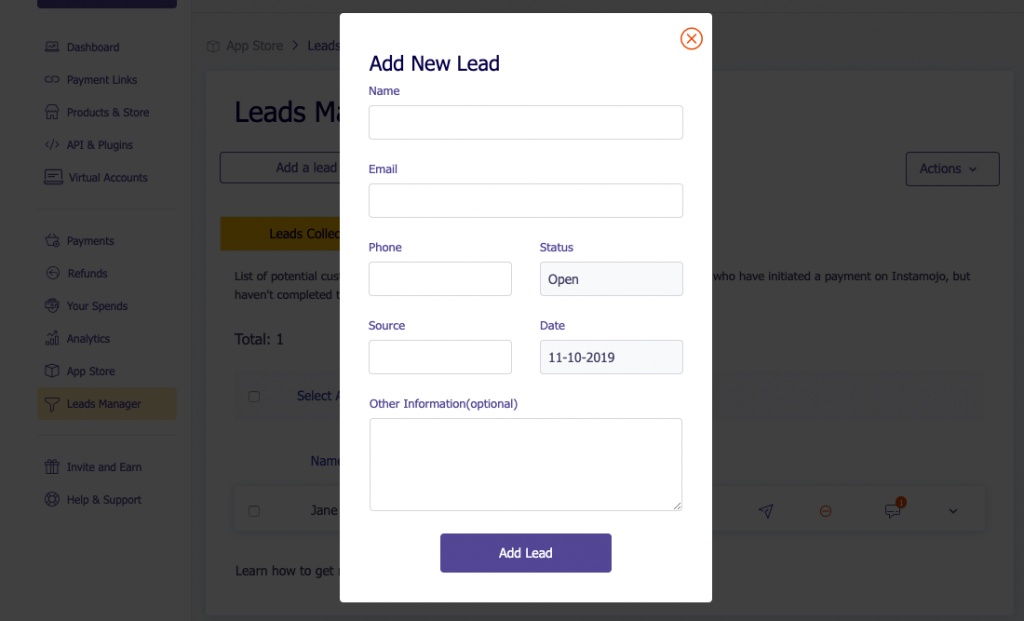Click the Payment Links icon
1024x621 pixels.
[53, 80]
